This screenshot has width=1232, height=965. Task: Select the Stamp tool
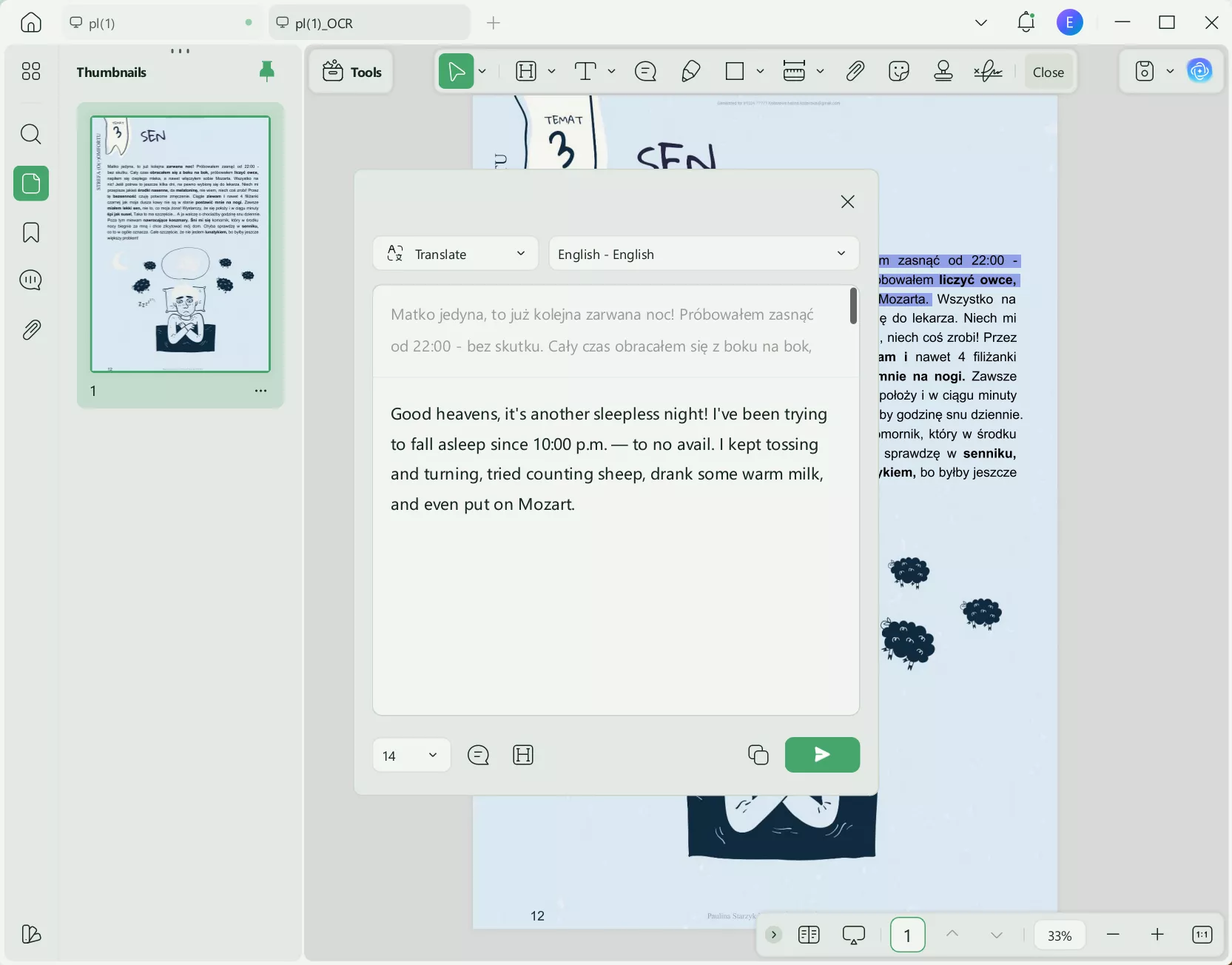point(944,71)
